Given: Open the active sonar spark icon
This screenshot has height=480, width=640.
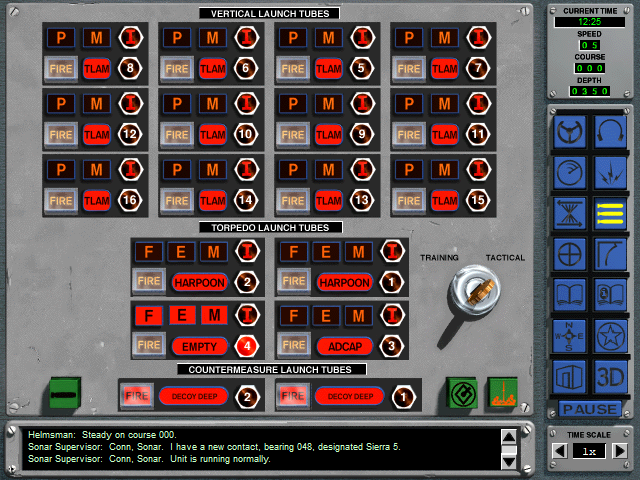Looking at the screenshot, I should [x=610, y=172].
